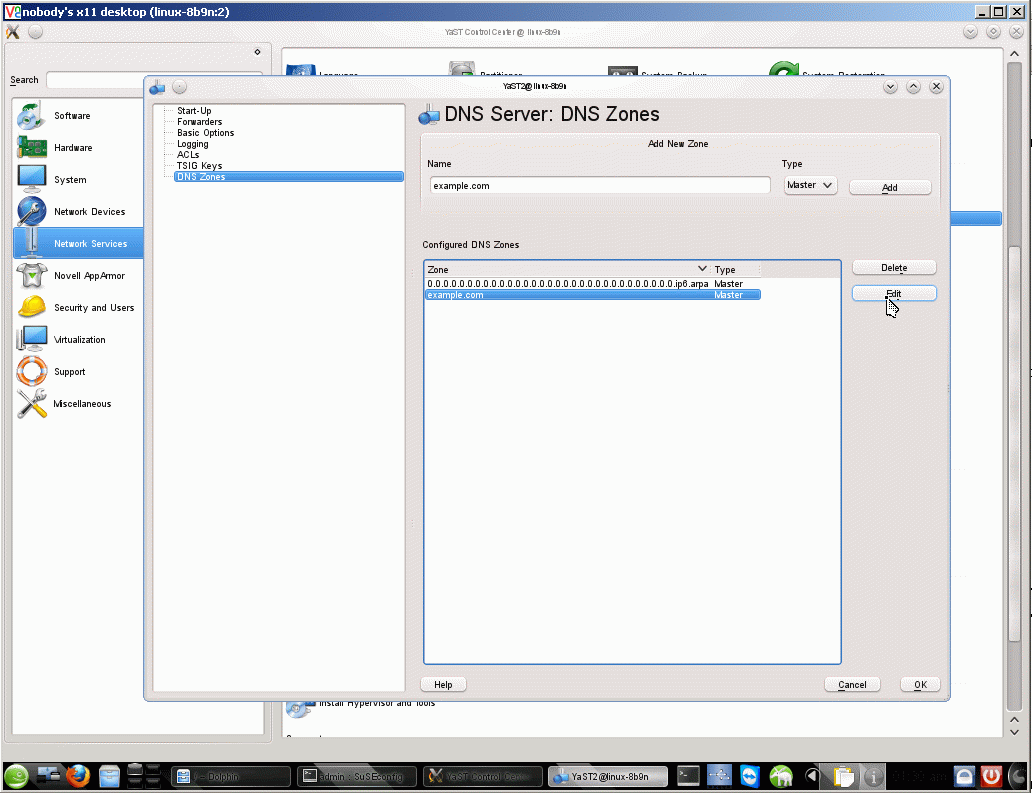Sort by the Type column header

[x=735, y=269]
